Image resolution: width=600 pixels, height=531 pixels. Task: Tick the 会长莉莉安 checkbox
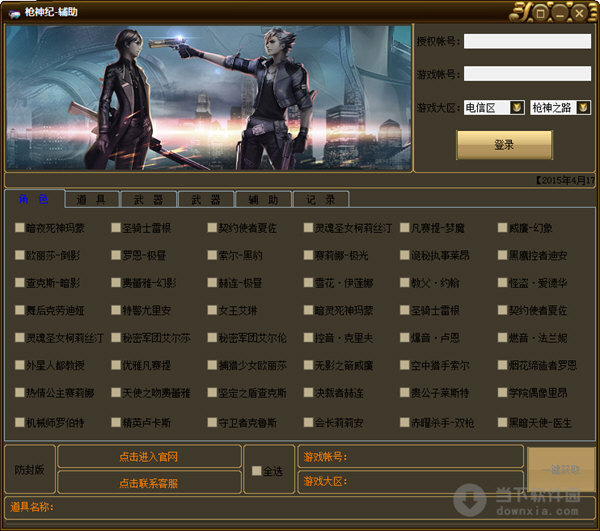308,422
